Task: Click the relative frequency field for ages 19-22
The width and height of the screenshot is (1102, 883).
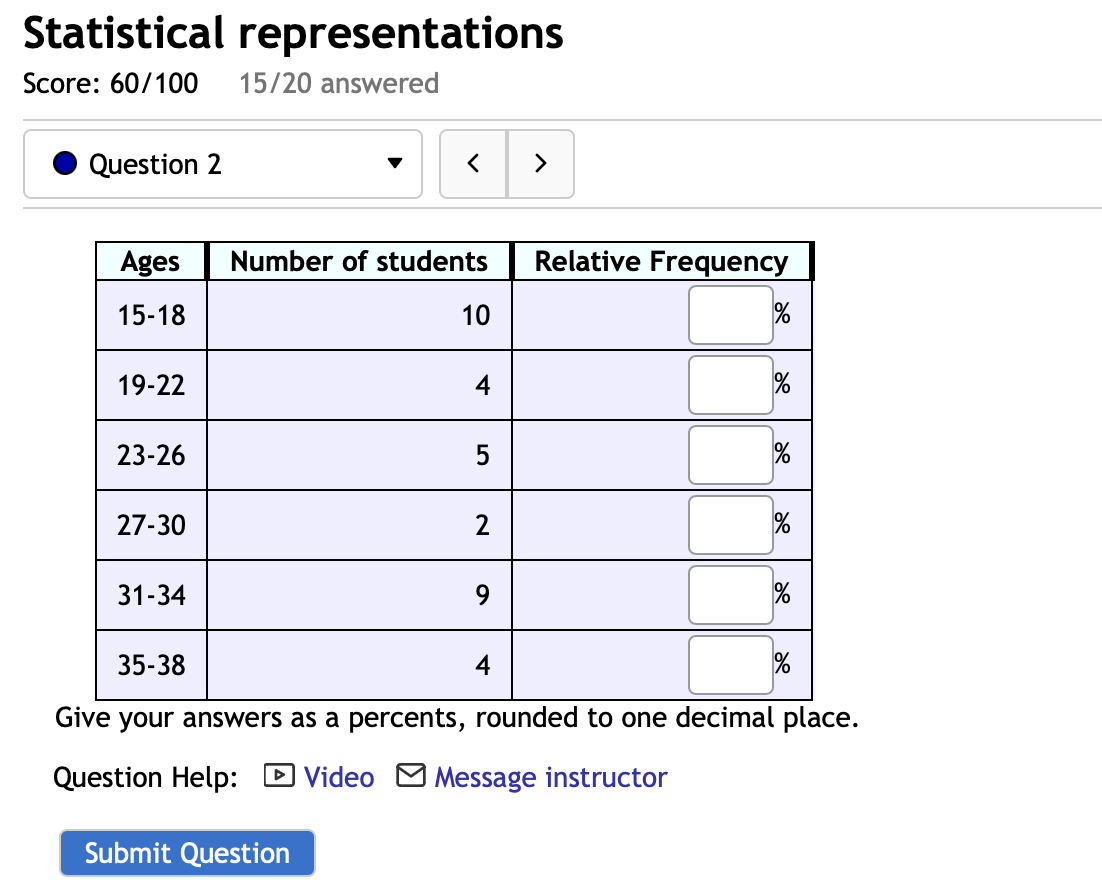Action: pyautogui.click(x=730, y=384)
